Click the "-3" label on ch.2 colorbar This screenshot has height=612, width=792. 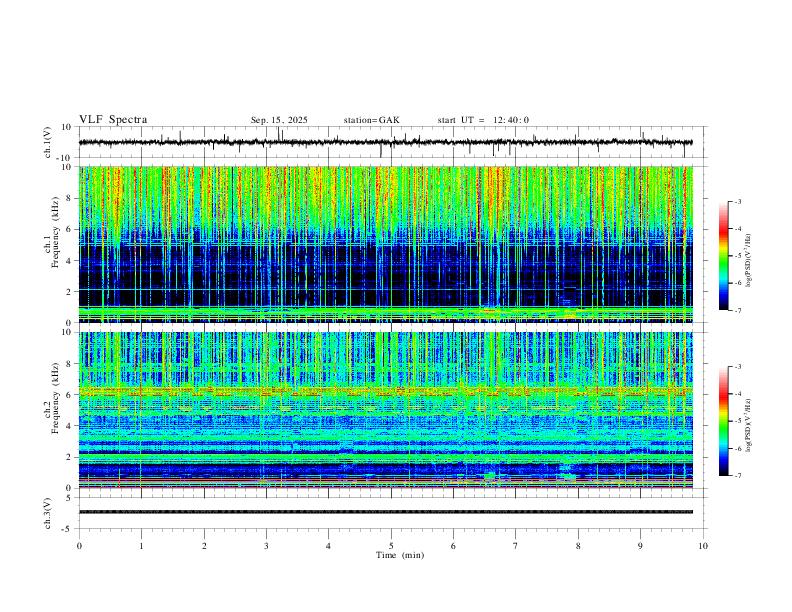[x=737, y=367]
